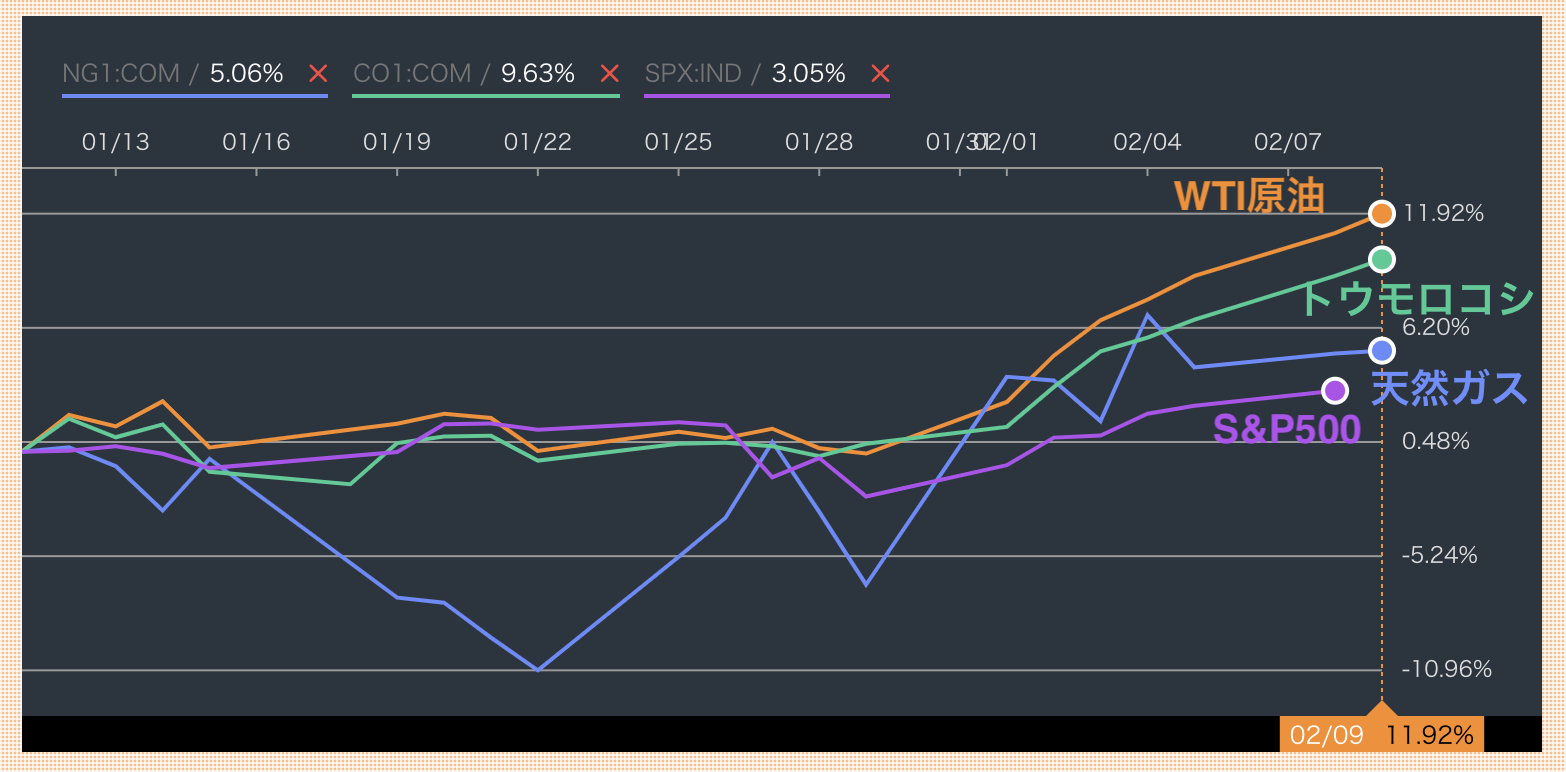This screenshot has height=772, width=1566.
Task: Click the -10.96% y-axis label
Action: point(1446,669)
